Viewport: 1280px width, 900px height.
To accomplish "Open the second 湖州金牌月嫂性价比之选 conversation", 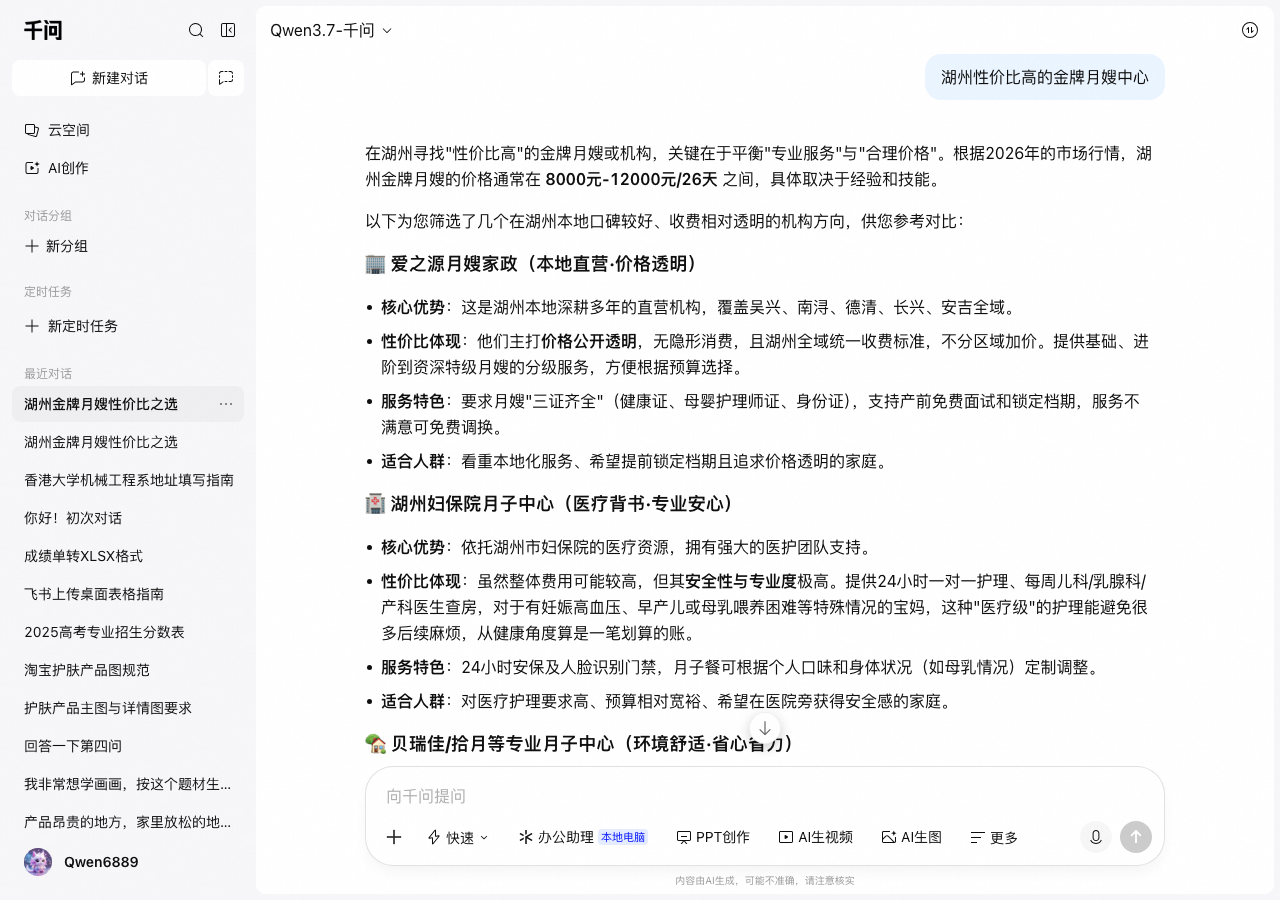I will point(128,442).
